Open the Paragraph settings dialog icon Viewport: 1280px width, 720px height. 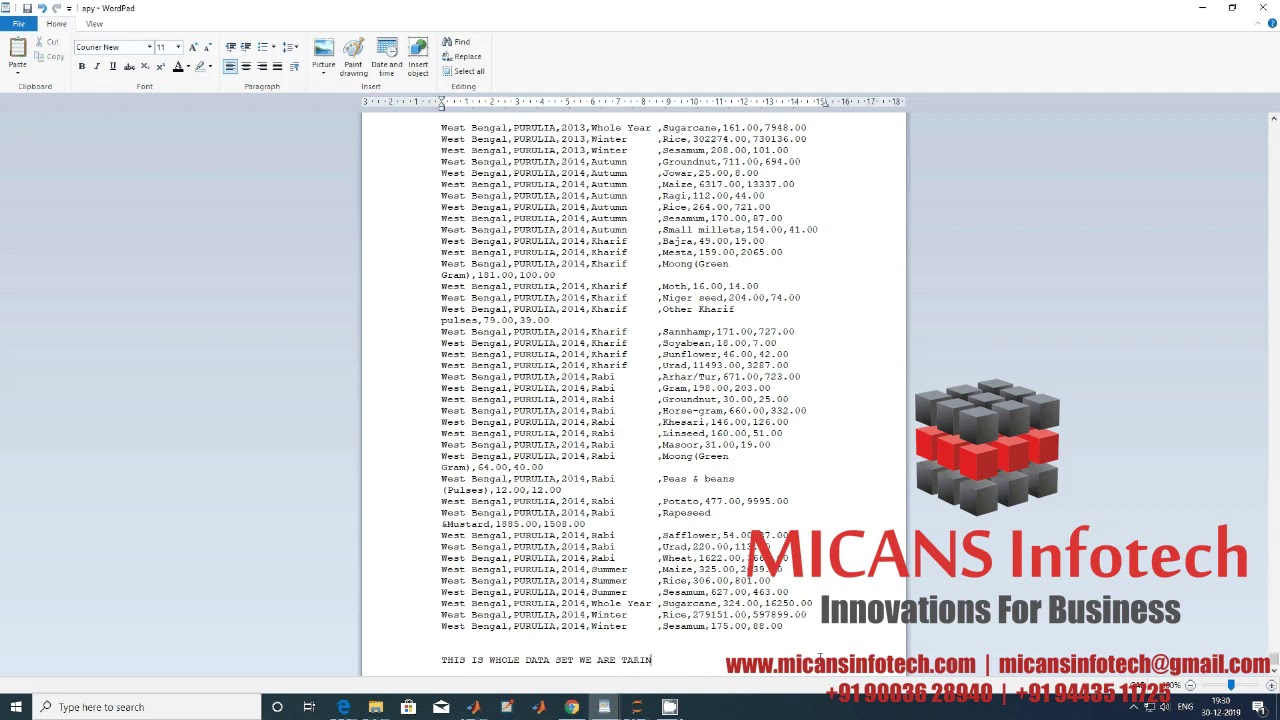(294, 67)
